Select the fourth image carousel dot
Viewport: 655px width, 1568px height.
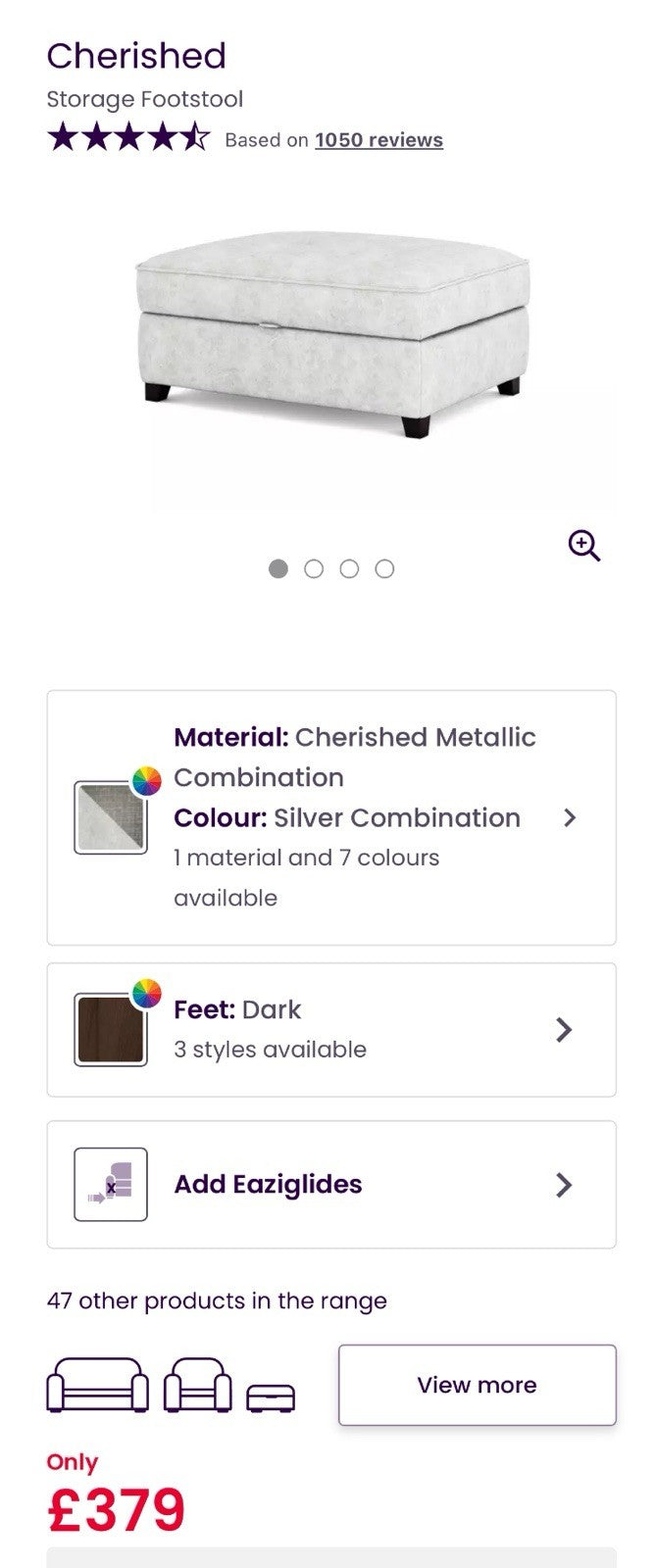click(384, 568)
